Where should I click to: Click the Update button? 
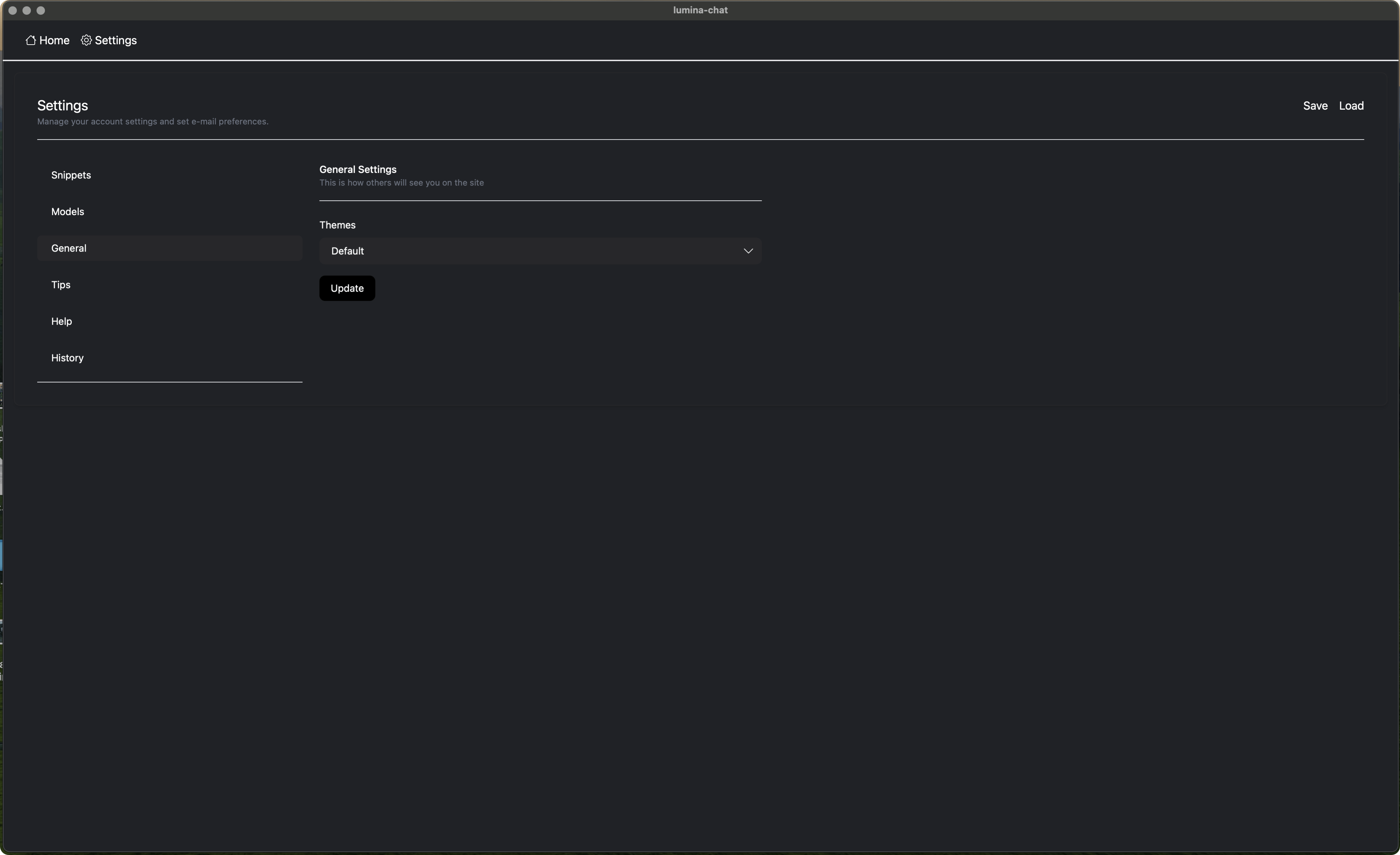pyautogui.click(x=347, y=288)
